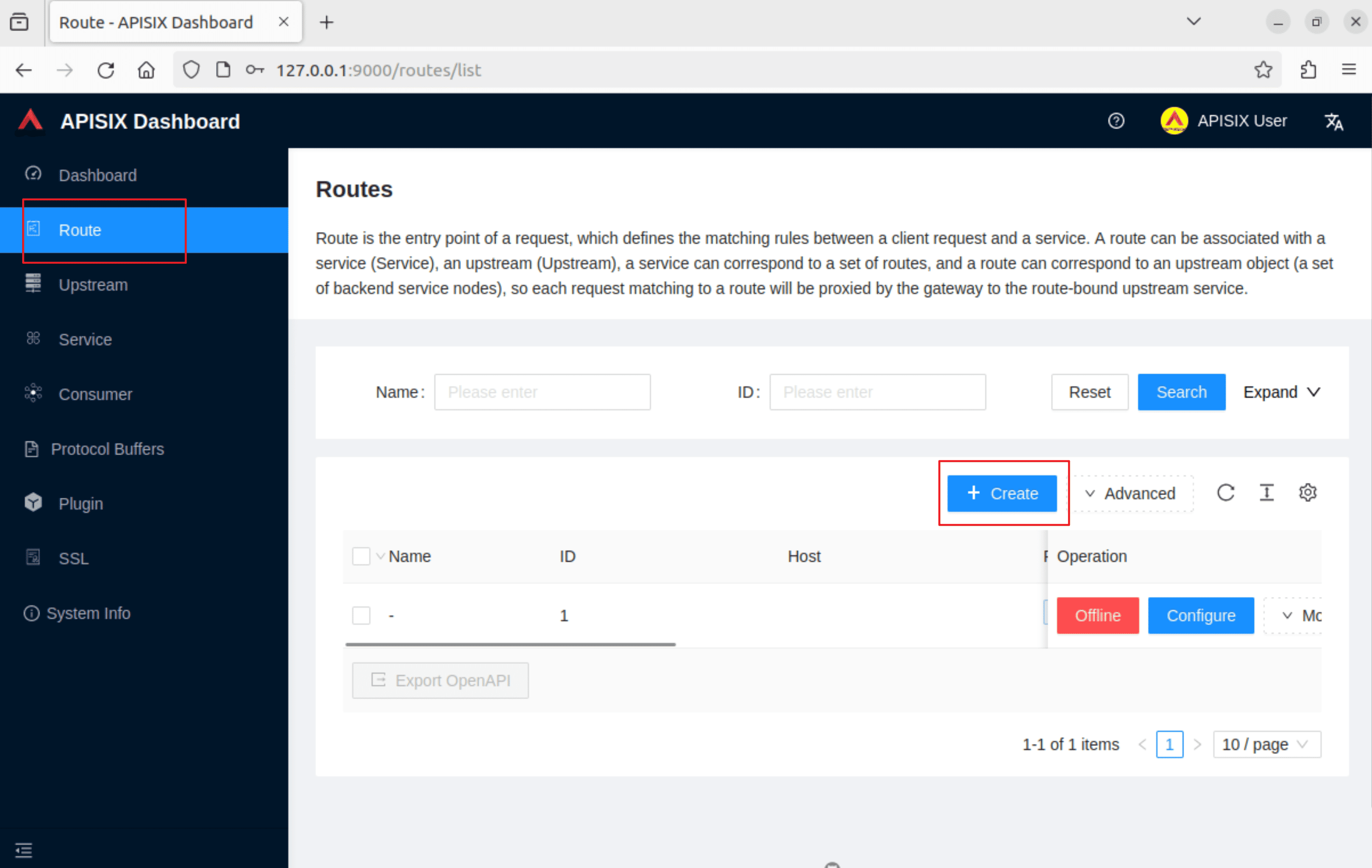Click the APISIX logo icon
The image size is (1372, 868).
30,121
